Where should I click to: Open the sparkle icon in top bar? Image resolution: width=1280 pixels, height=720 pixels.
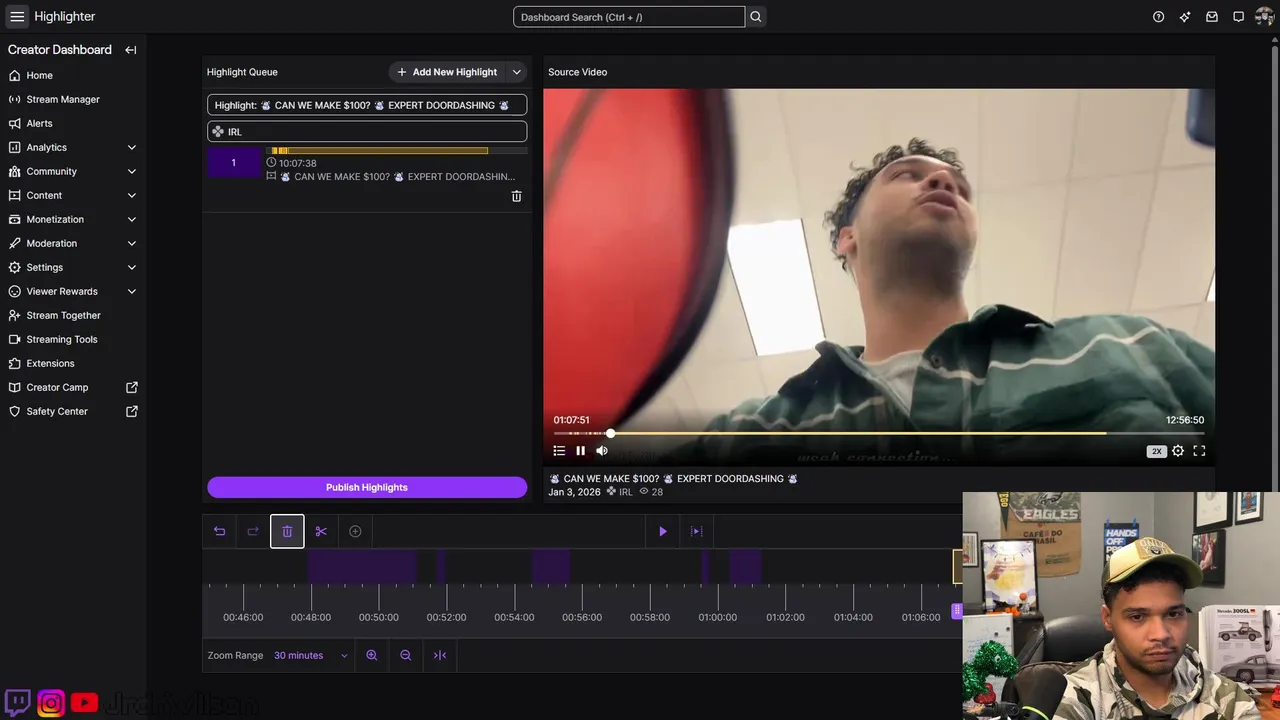pyautogui.click(x=1185, y=17)
